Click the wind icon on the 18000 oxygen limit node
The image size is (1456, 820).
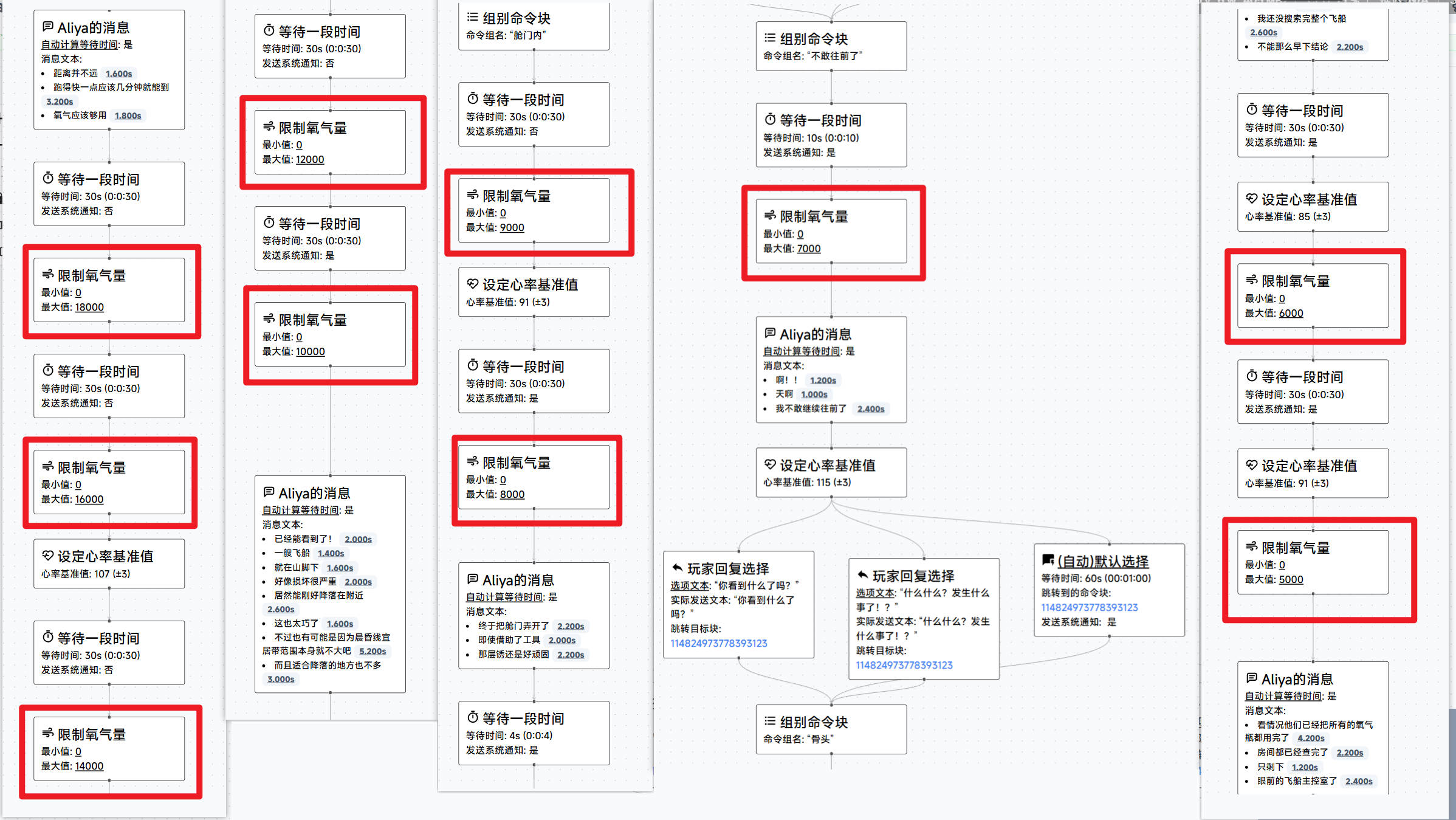pyautogui.click(x=47, y=275)
